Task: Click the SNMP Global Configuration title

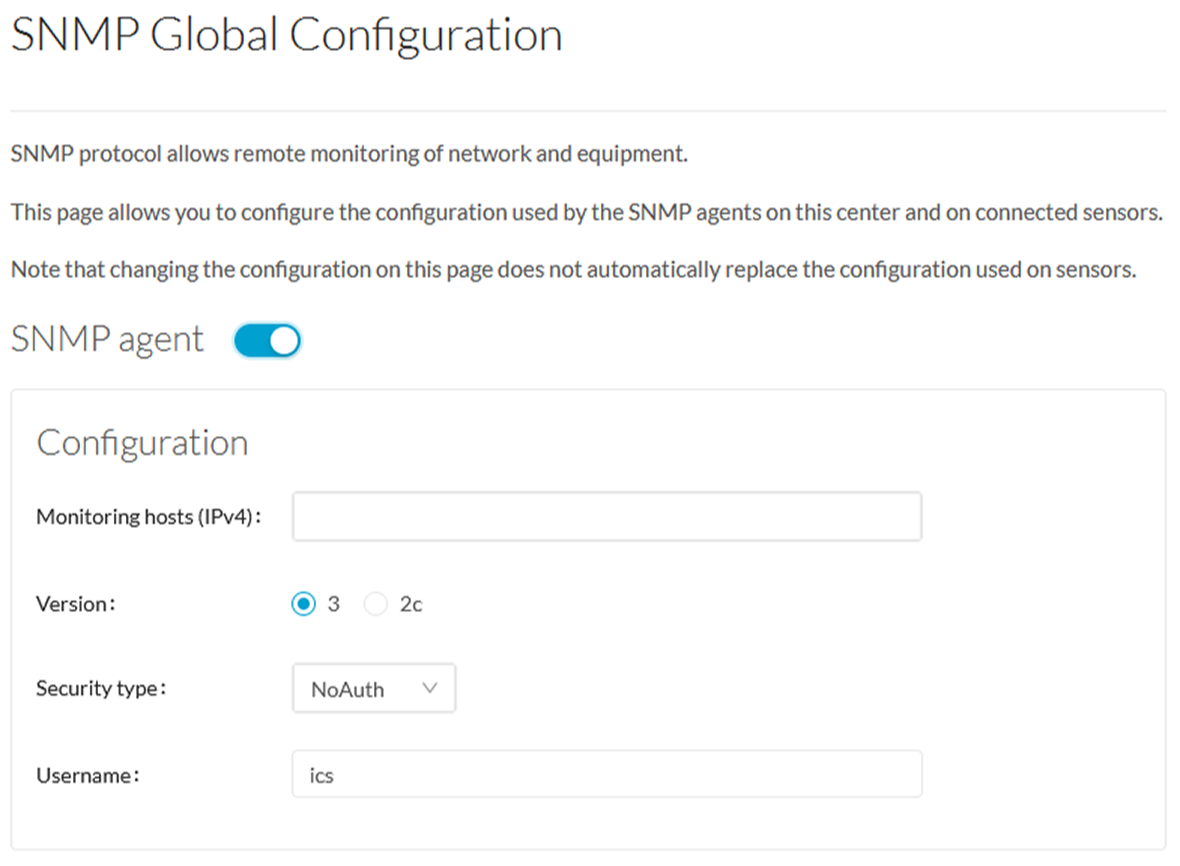Action: click(x=286, y=34)
